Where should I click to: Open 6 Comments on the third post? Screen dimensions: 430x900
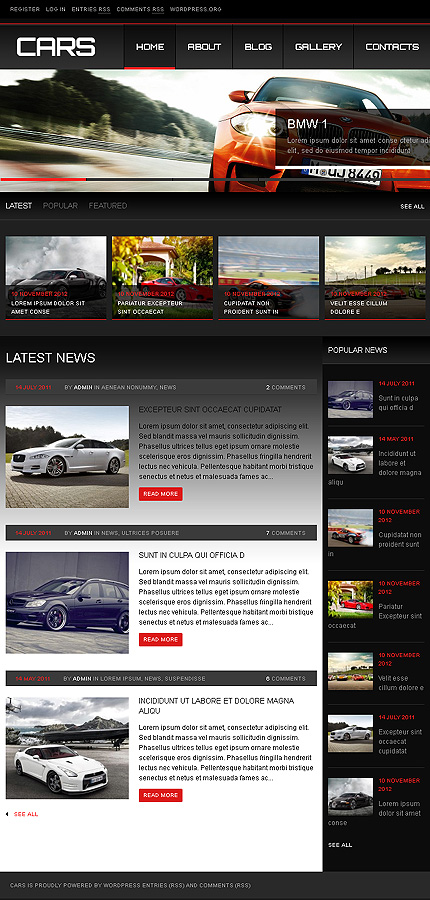[x=286, y=678]
